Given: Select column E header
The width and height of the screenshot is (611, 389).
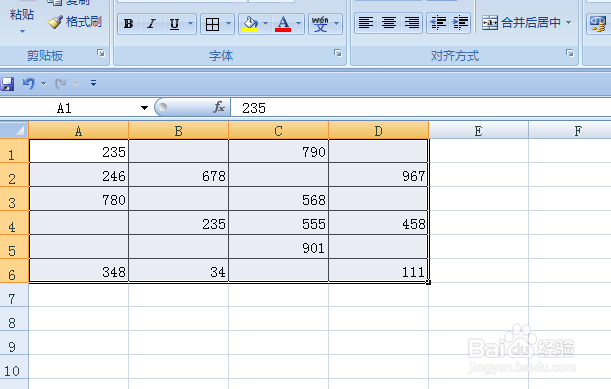Looking at the screenshot, I should coord(479,131).
